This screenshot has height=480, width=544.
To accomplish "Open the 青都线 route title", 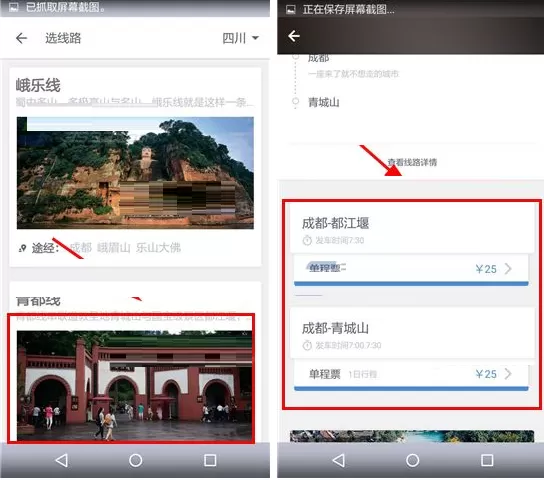I will pos(38,301).
